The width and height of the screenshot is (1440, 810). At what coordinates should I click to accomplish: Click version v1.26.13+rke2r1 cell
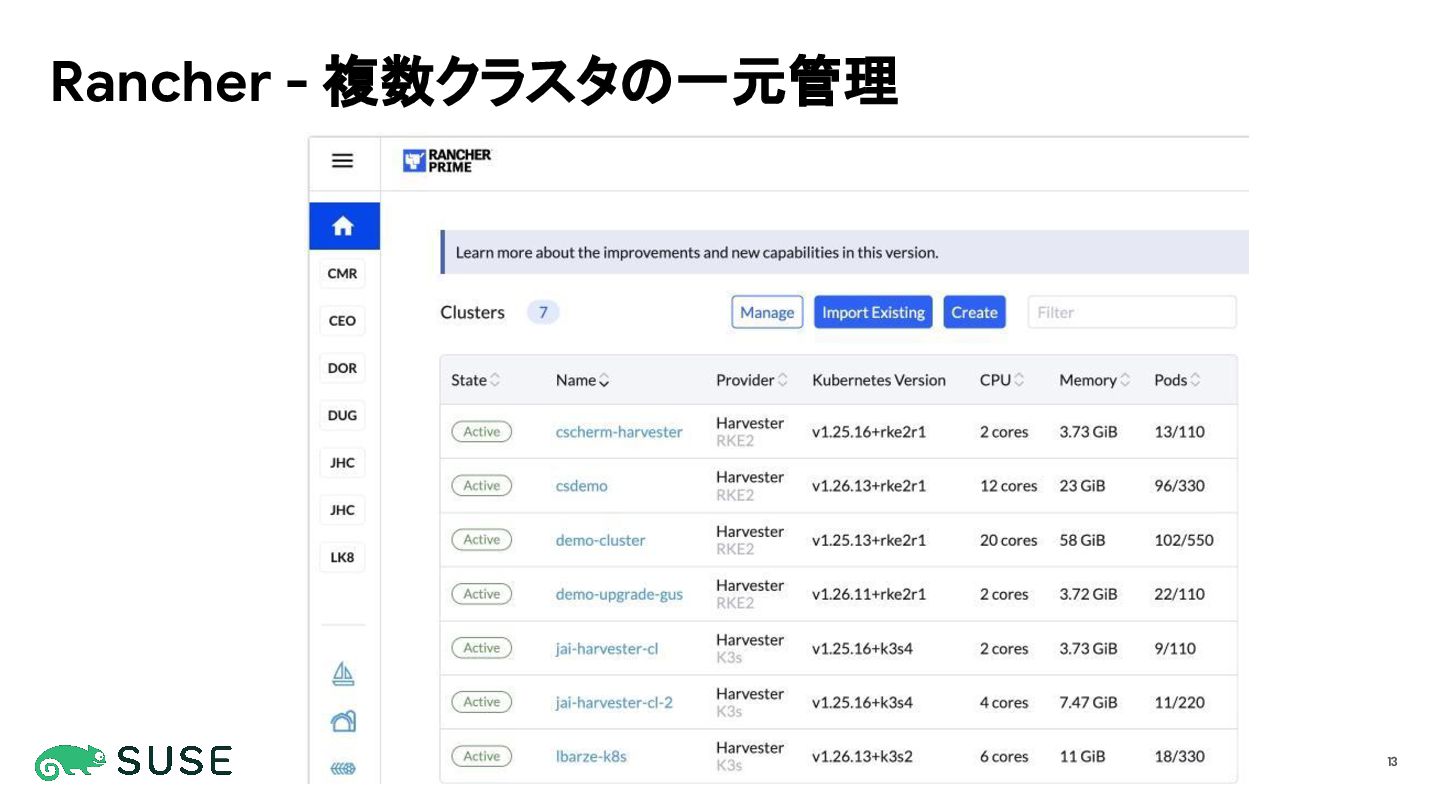(869, 486)
